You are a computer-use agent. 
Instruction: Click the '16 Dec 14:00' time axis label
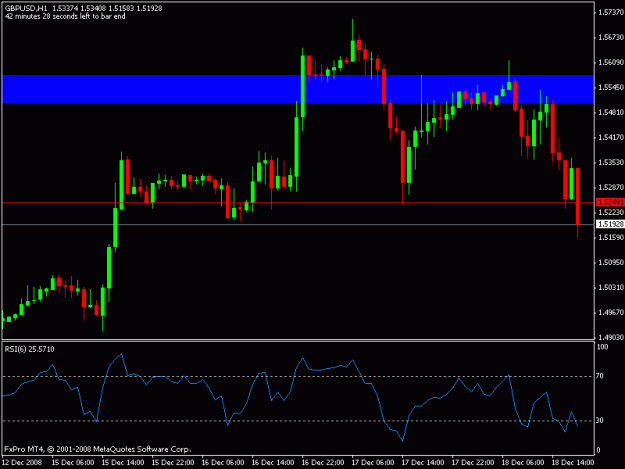(x=273, y=463)
